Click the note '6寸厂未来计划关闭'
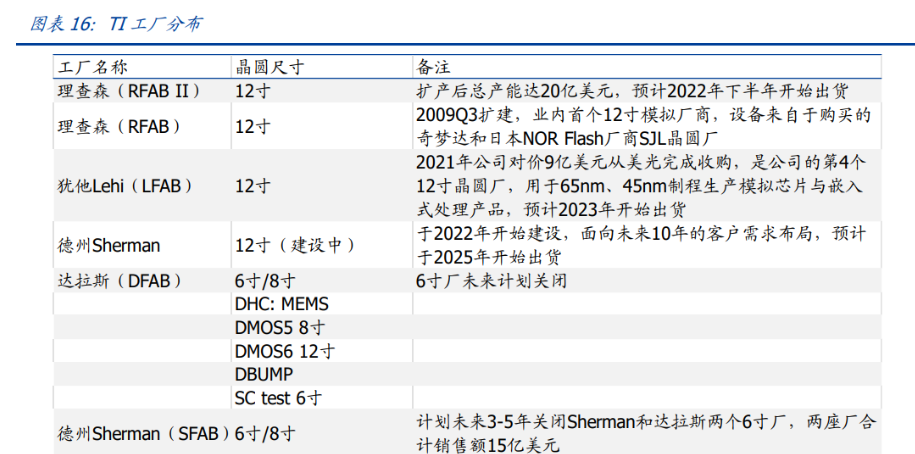Viewport: 915px width, 454px height. pos(491,282)
